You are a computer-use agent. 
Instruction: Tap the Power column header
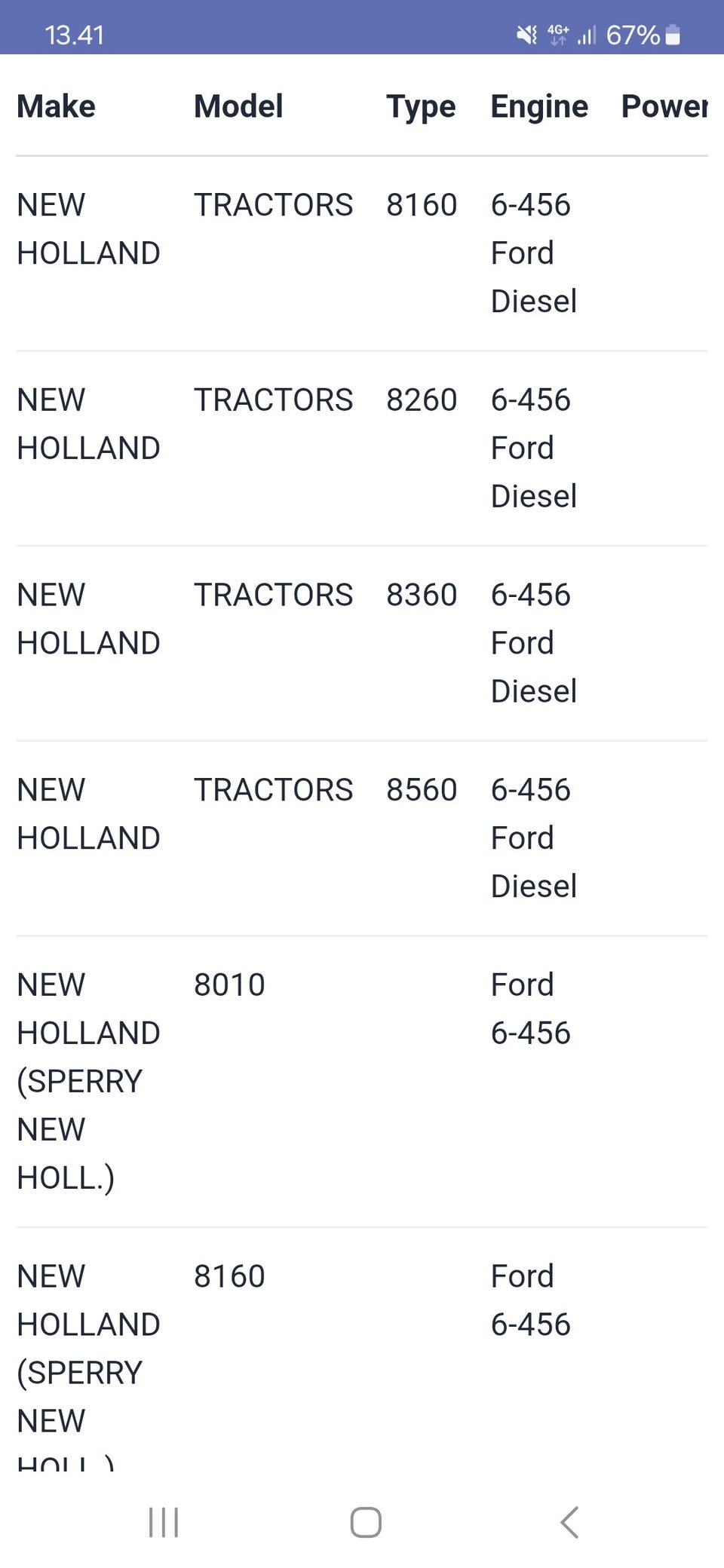664,106
